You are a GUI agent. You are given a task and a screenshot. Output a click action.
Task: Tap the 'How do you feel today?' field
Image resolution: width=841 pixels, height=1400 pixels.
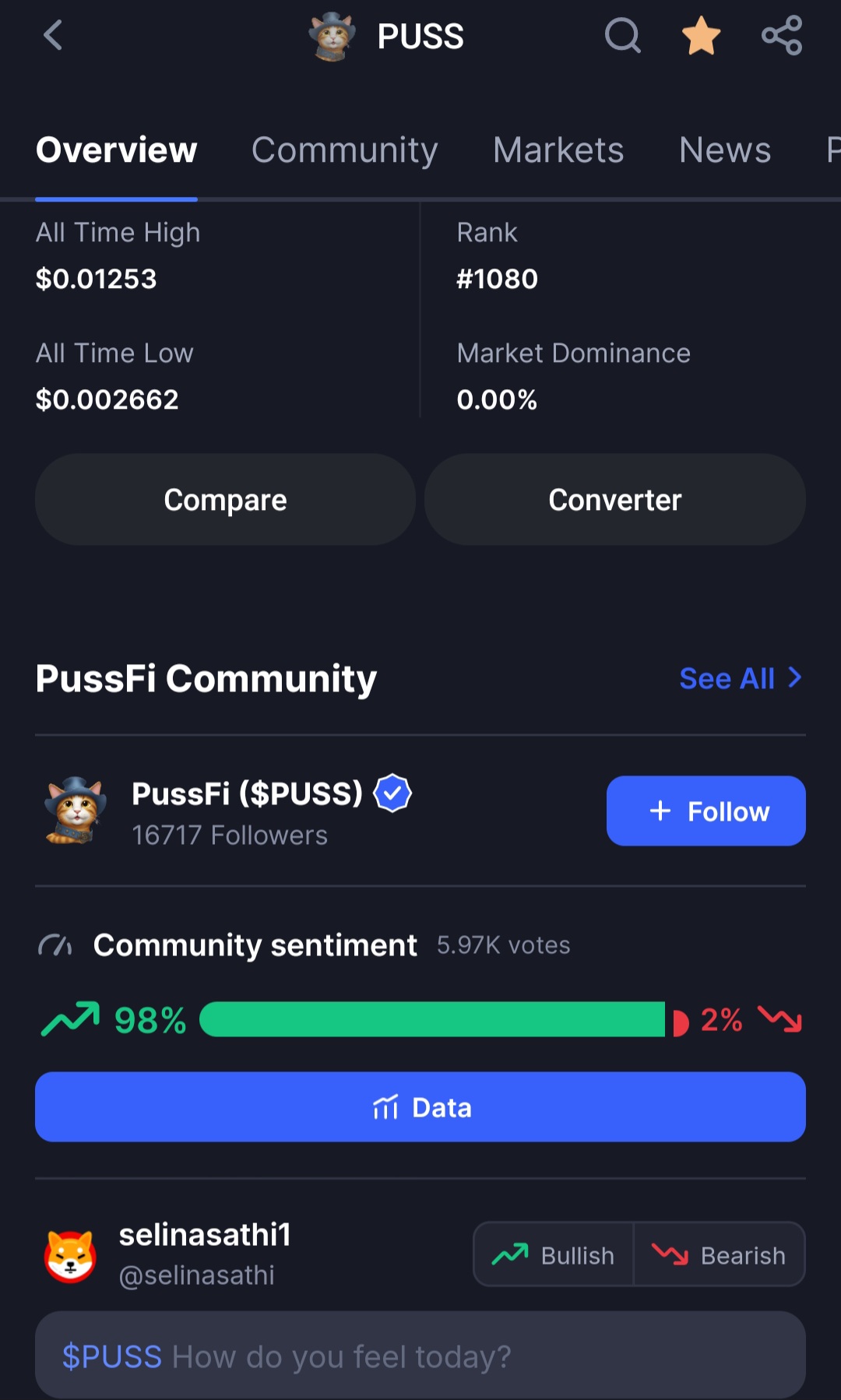pos(420,1356)
